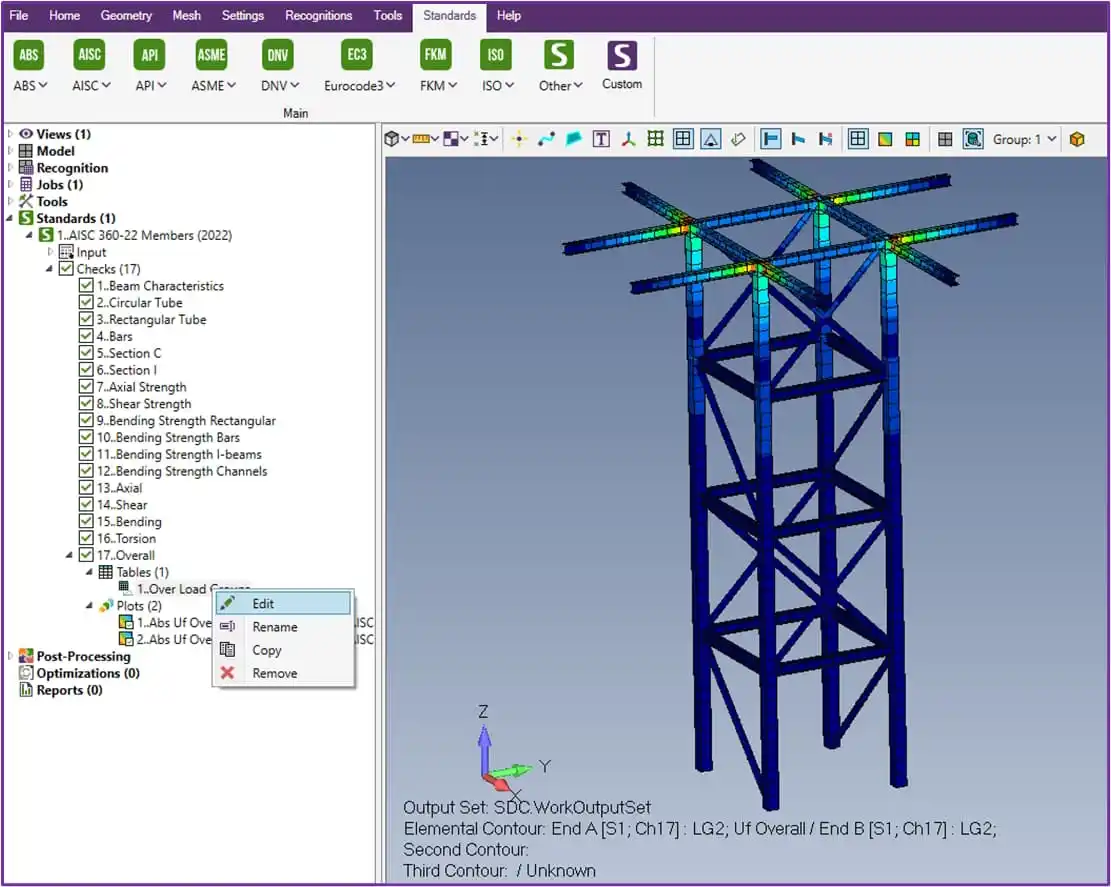
Task: Click the blue beam end icon
Action: point(770,139)
